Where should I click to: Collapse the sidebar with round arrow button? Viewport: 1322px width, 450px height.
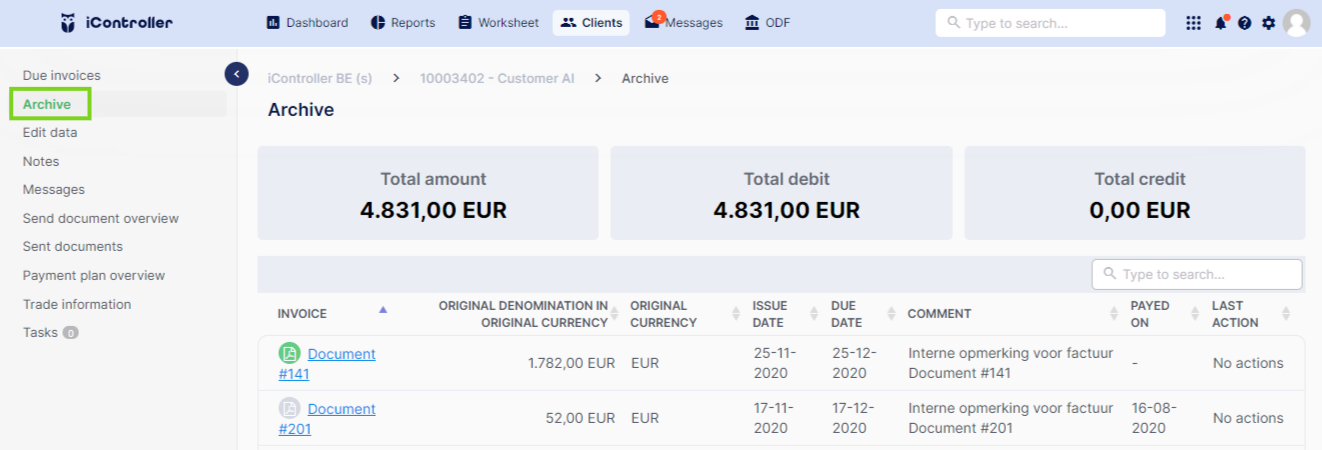point(236,73)
